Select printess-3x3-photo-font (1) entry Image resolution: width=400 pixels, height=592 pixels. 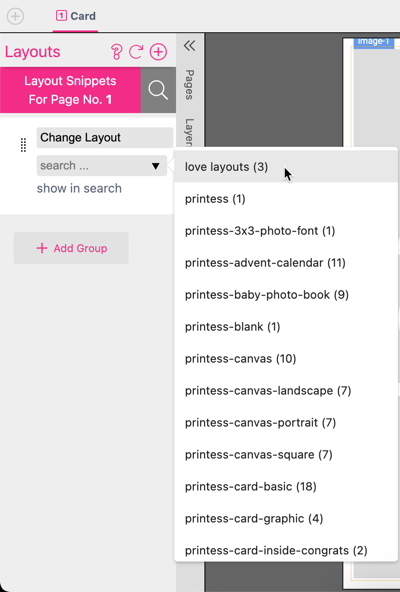[286, 231]
